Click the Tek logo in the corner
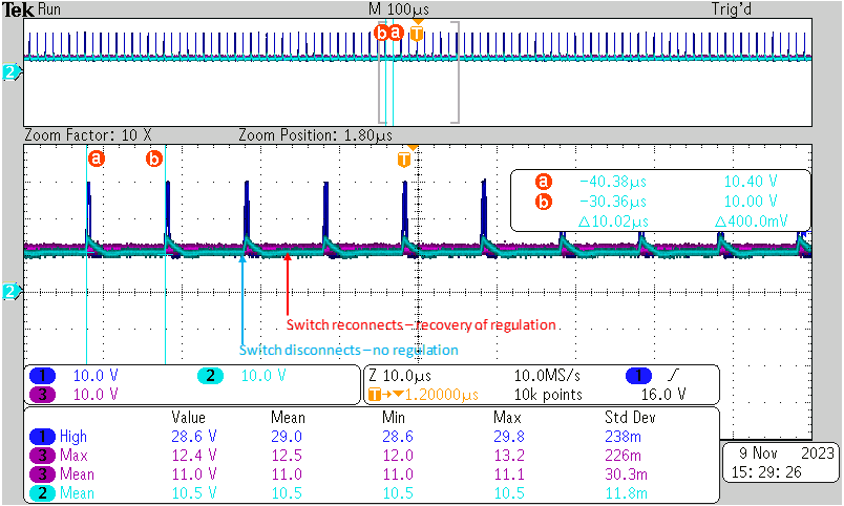Viewport: 844px width, 506px height. click(x=18, y=7)
